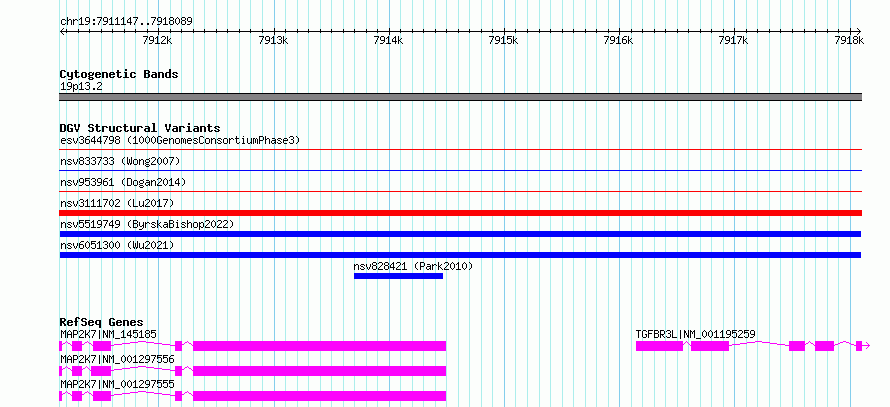Viewport: 890px width, 407px height.
Task: Click the first exon of TGFBR3L
Action: (x=659, y=346)
